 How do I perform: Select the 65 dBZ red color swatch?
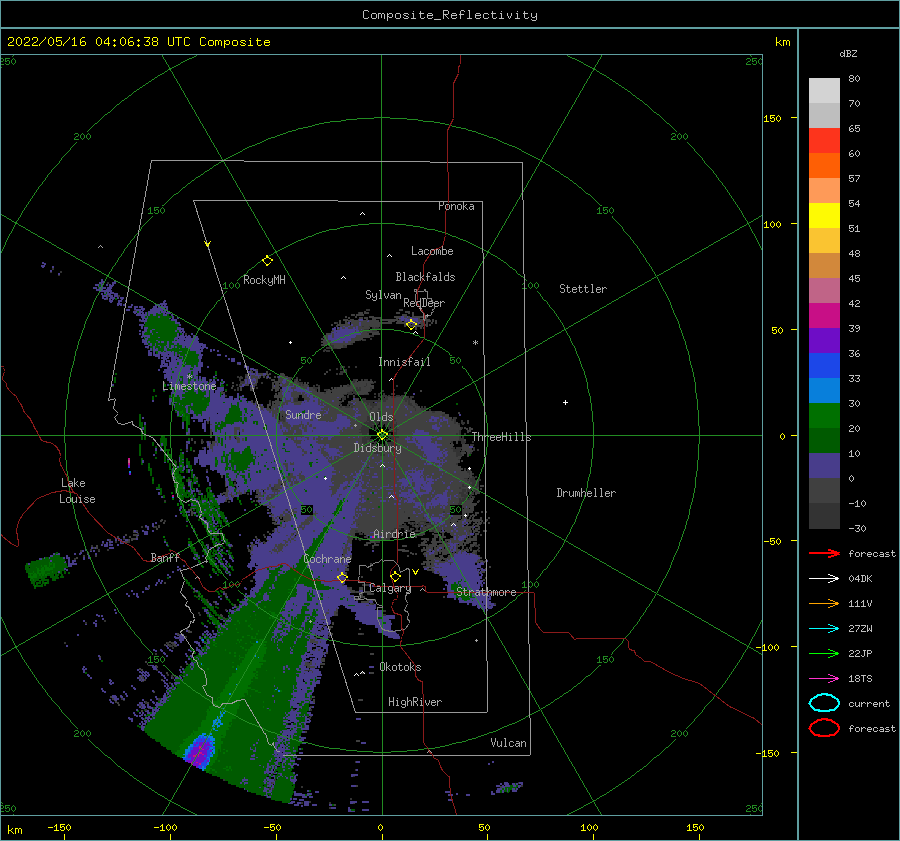click(x=824, y=141)
